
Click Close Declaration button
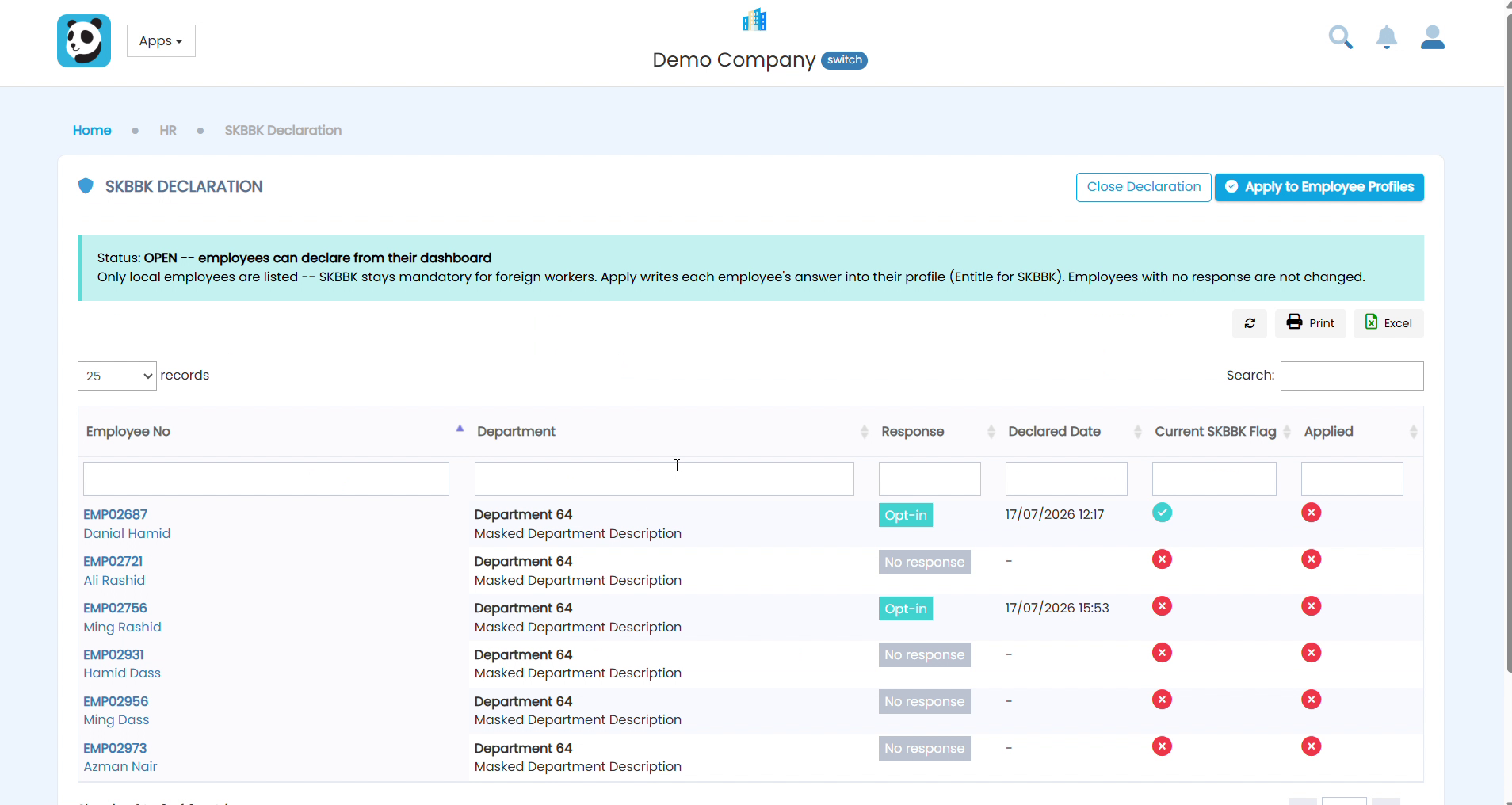(x=1144, y=187)
